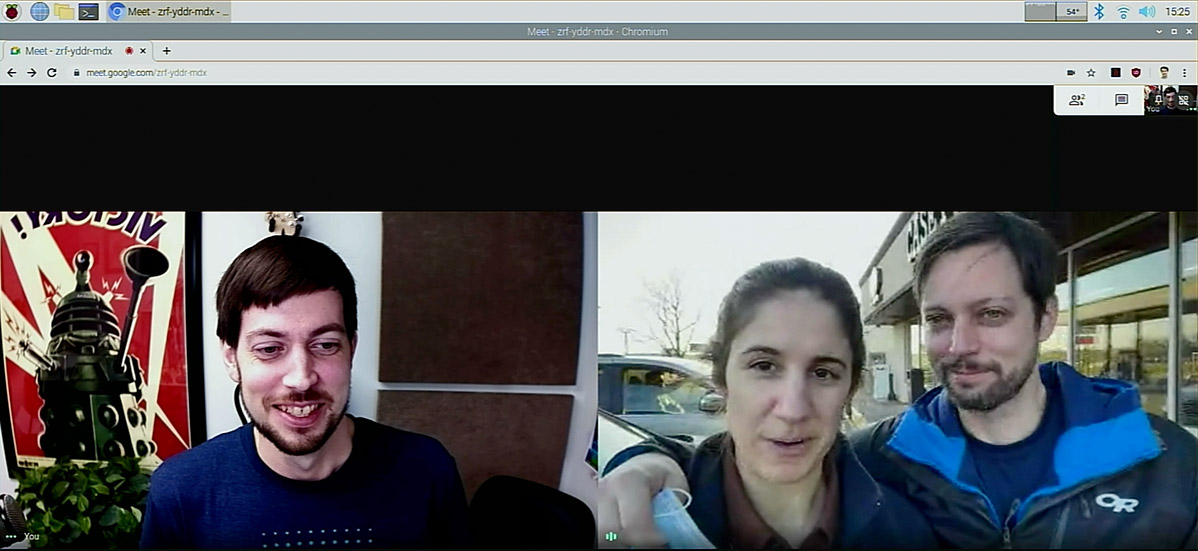Select the Meet - zrf-yddr-mdx browser tab
Viewport: 1198px width, 551px height.
pyautogui.click(x=78, y=51)
